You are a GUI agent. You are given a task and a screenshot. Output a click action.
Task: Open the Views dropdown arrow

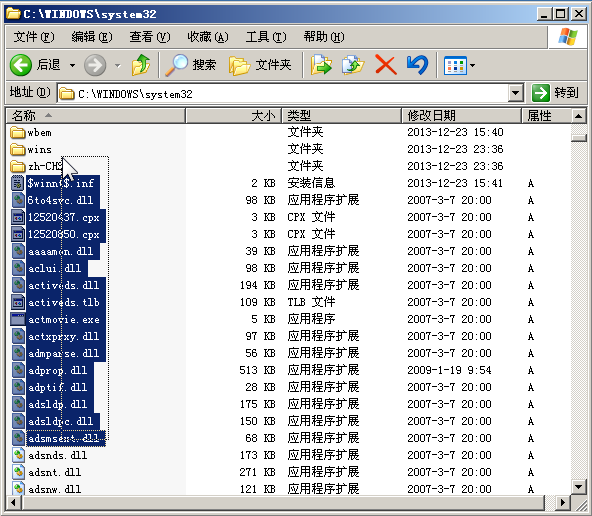tap(472, 66)
